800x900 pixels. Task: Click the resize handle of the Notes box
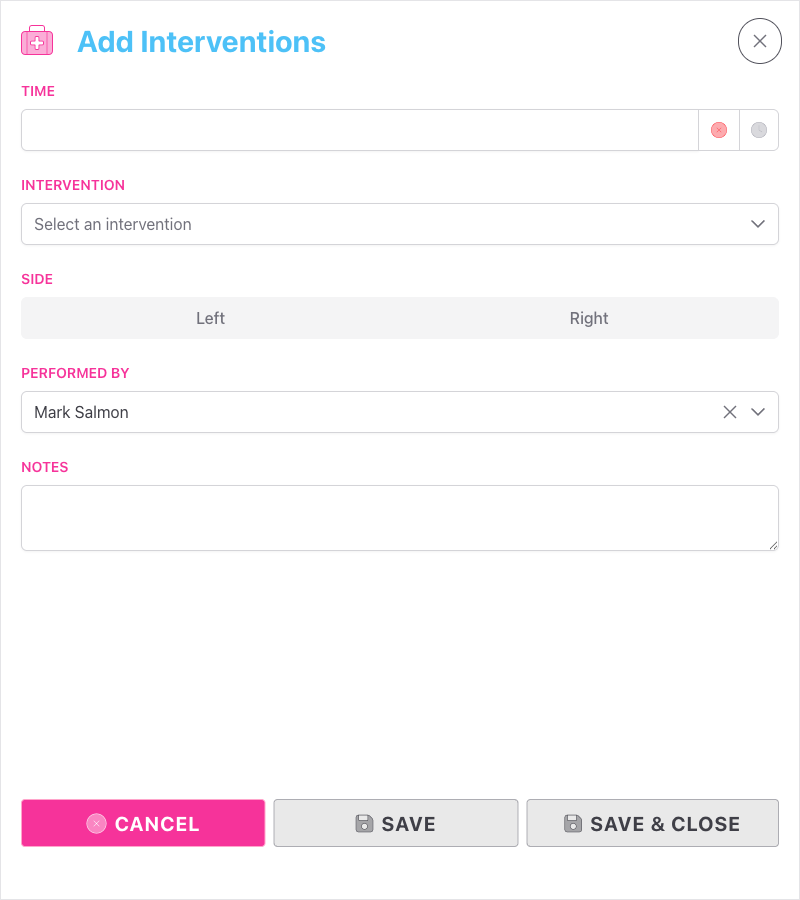click(x=774, y=546)
